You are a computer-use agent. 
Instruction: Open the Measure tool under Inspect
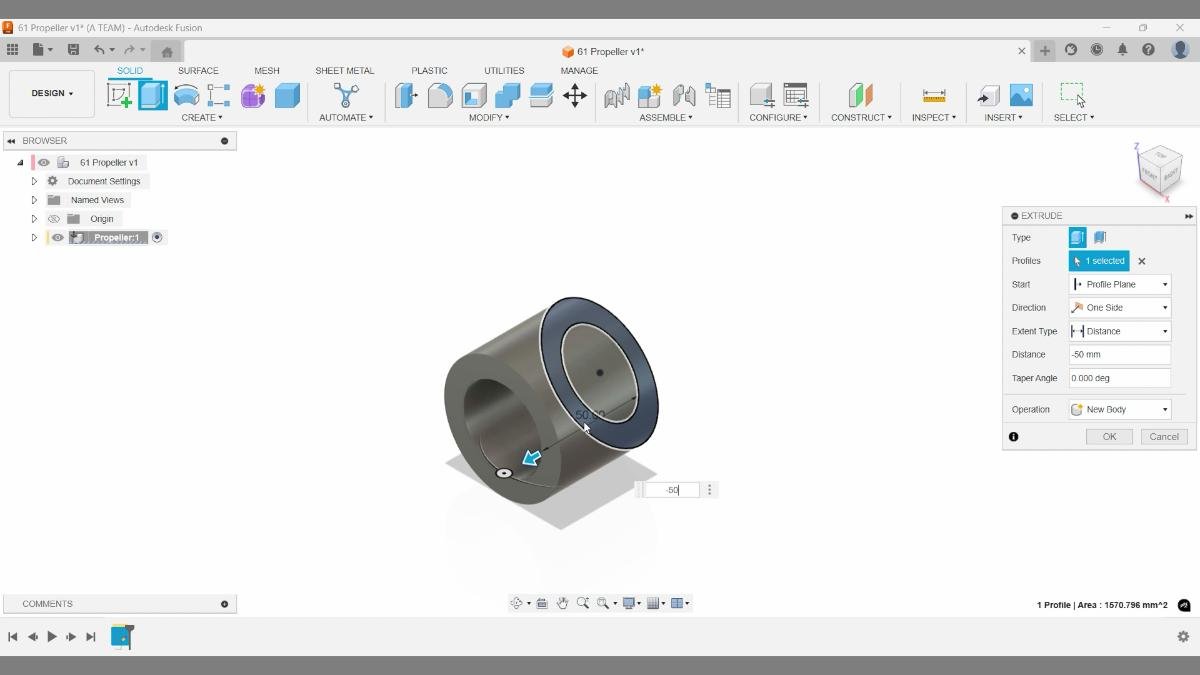coord(934,95)
